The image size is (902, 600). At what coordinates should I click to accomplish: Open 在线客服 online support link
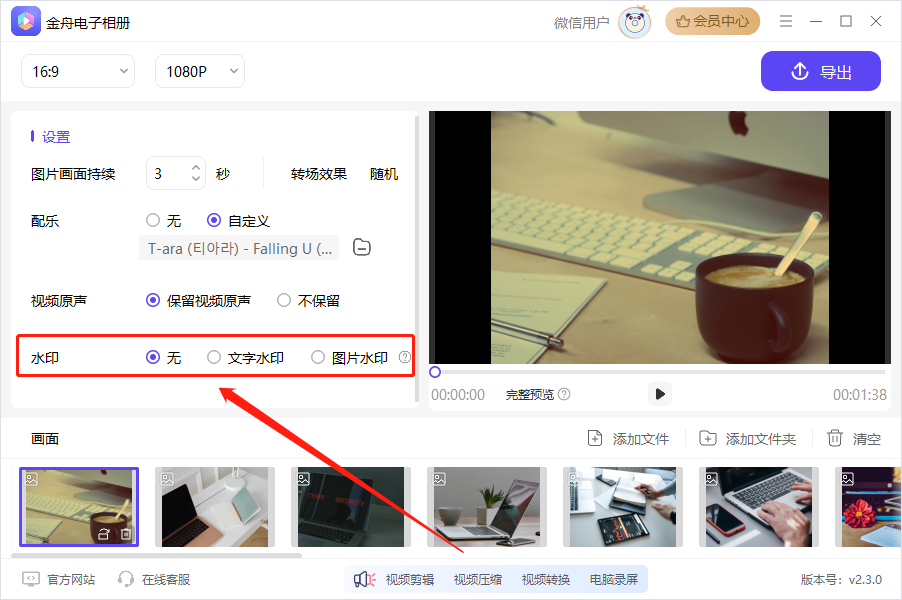tap(166, 579)
